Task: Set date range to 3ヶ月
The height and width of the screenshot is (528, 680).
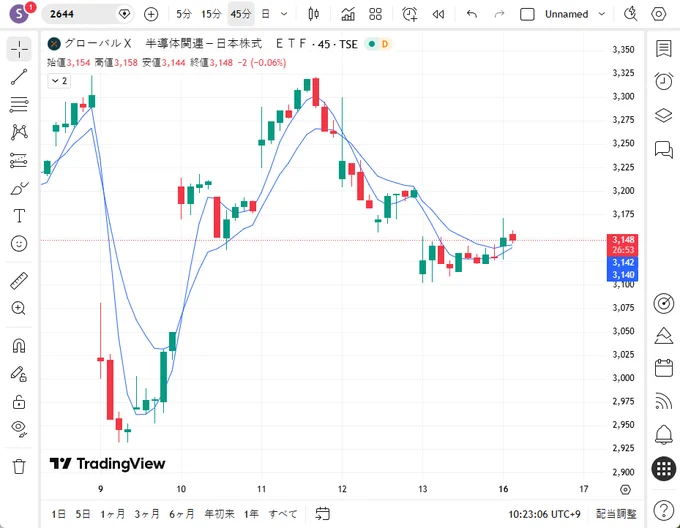Action: 147,514
